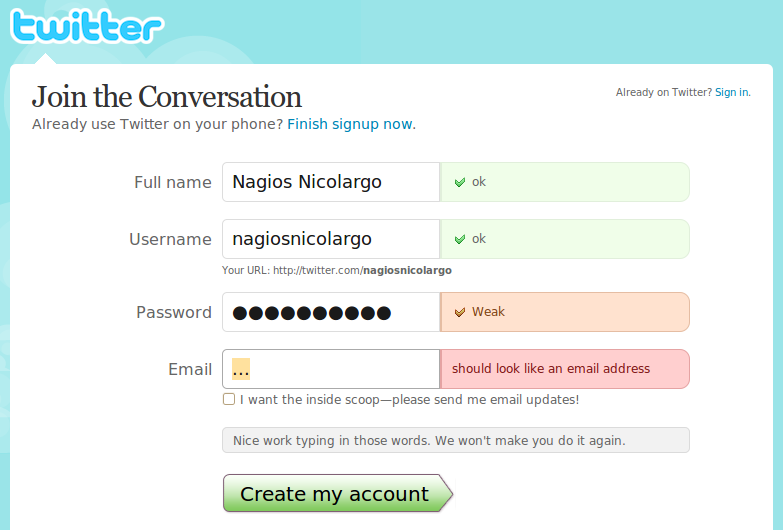Click the 'ok' text next to Full name
This screenshot has height=530, width=783.
click(479, 182)
